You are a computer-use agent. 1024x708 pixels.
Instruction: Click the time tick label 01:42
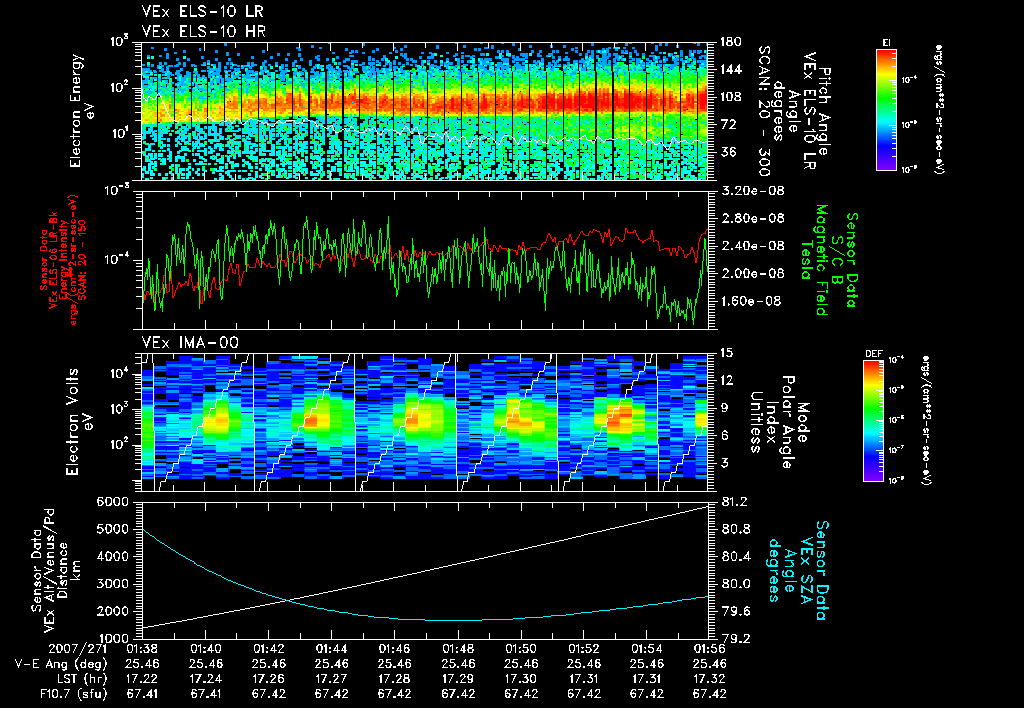(268, 649)
